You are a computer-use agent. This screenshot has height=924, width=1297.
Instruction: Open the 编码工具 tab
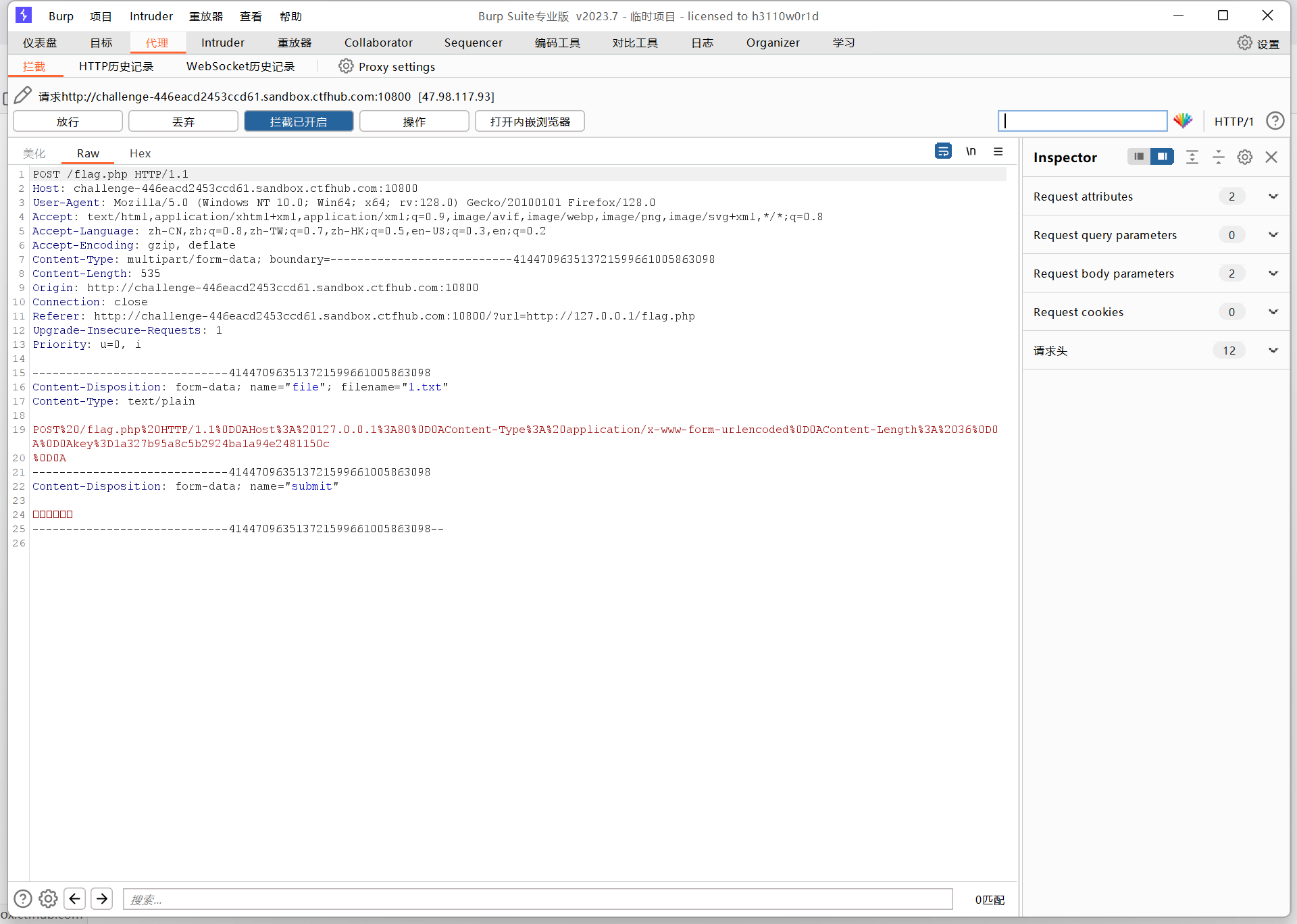[557, 43]
